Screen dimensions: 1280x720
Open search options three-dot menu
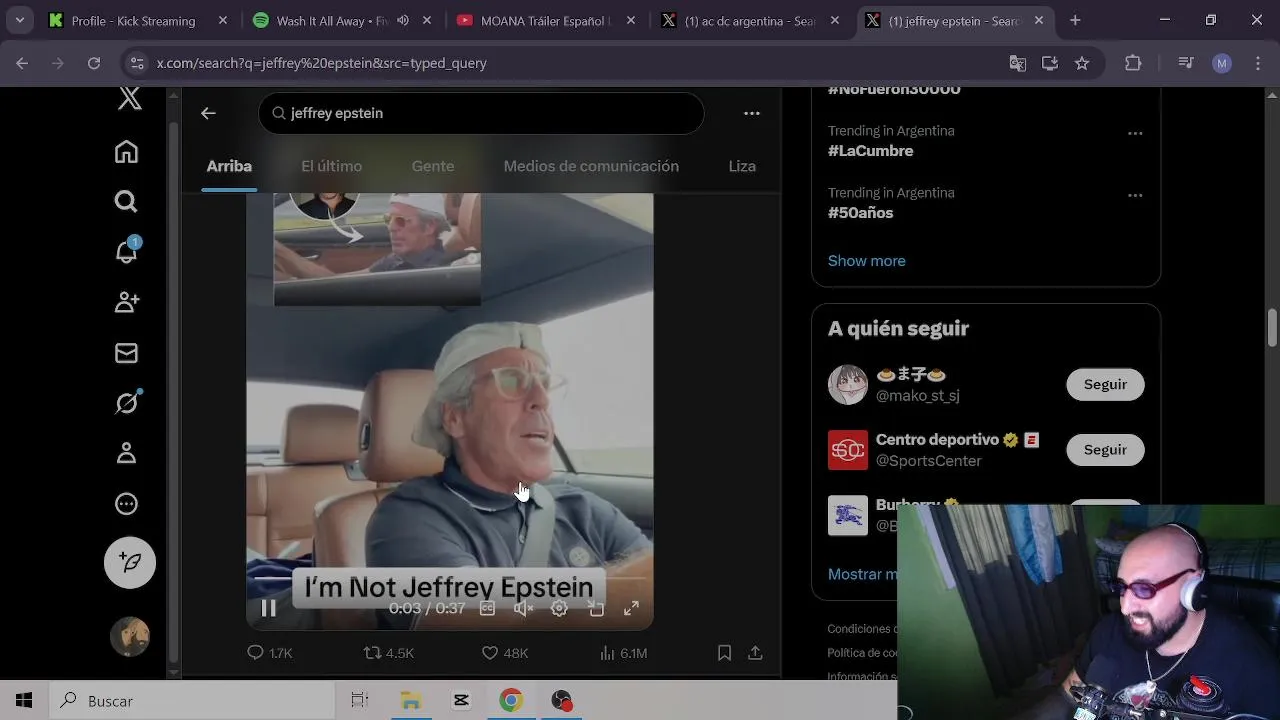(752, 113)
